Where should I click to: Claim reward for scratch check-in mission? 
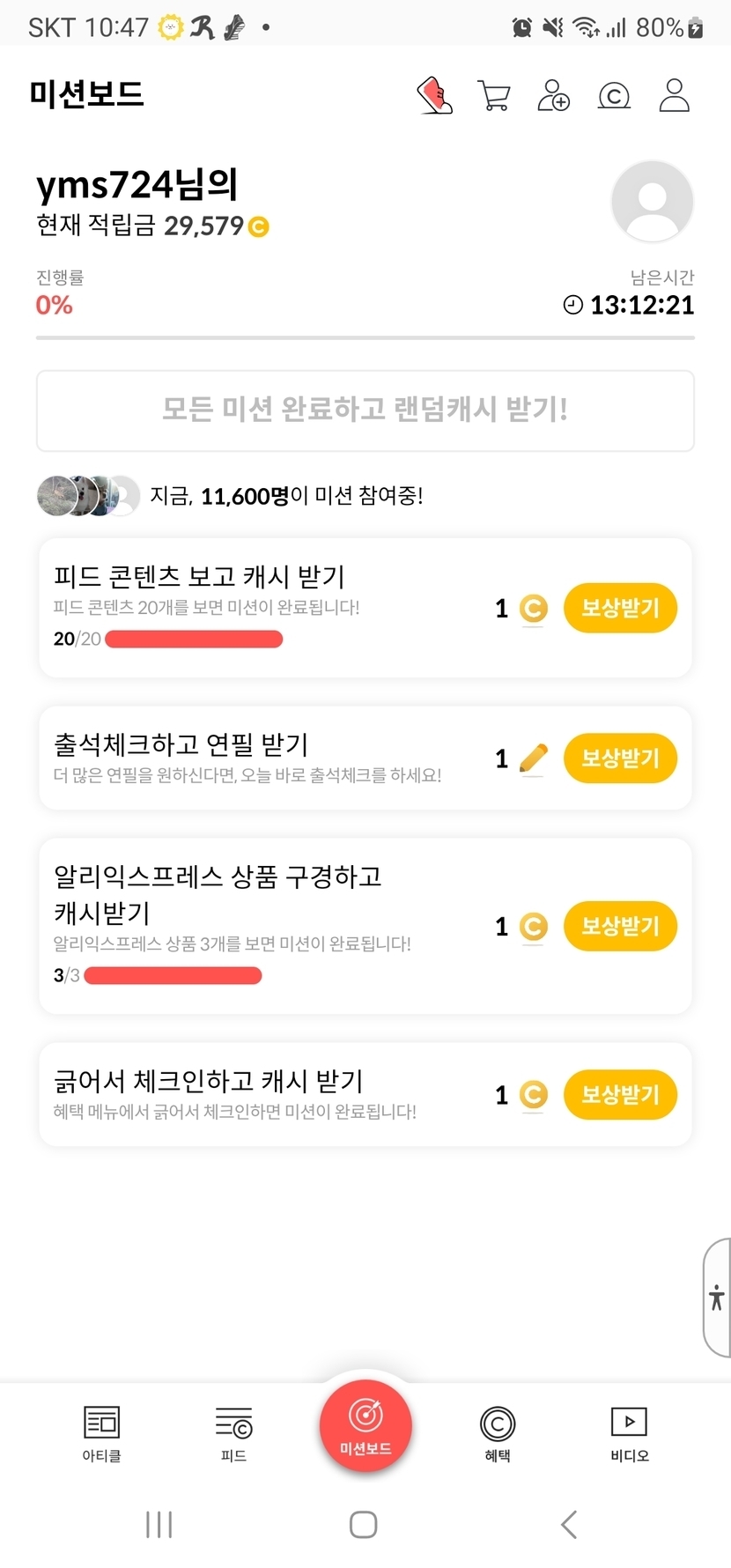coord(620,1094)
